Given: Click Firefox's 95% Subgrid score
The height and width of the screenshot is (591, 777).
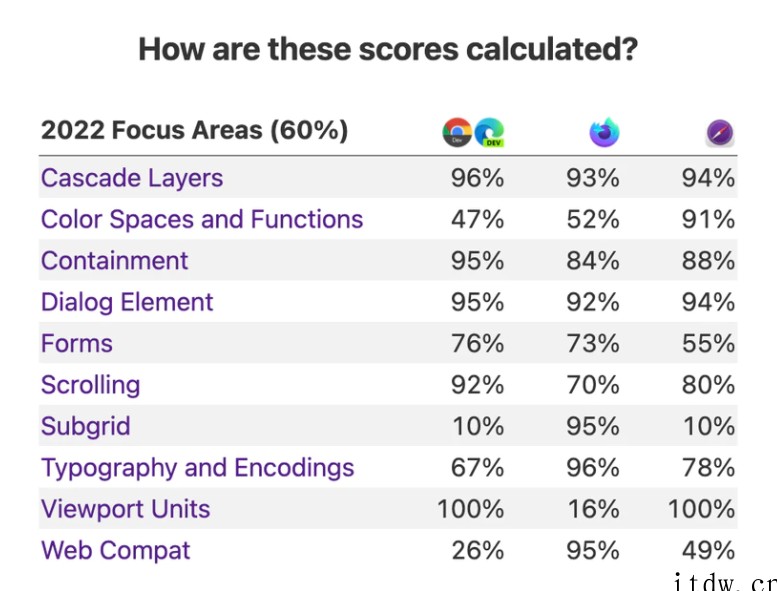Looking at the screenshot, I should pyautogui.click(x=593, y=426).
